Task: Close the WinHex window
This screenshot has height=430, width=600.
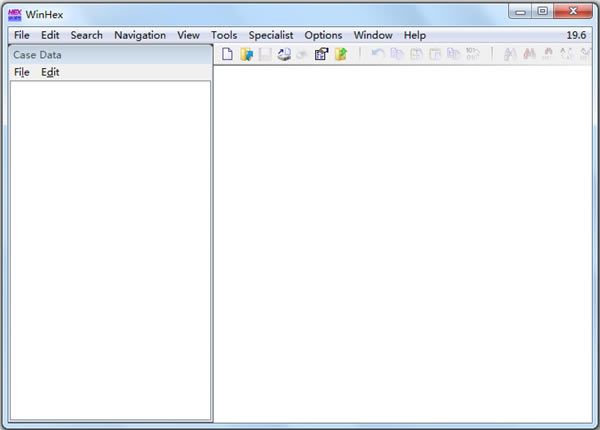Action: tap(573, 11)
